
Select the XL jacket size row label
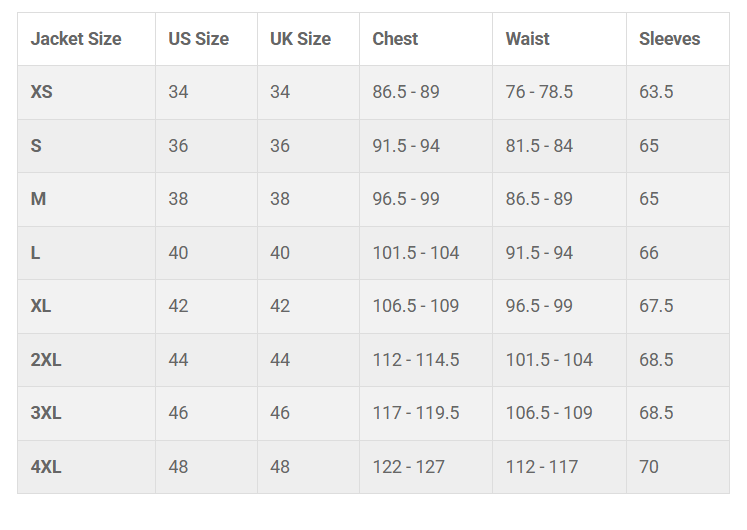[x=41, y=306]
